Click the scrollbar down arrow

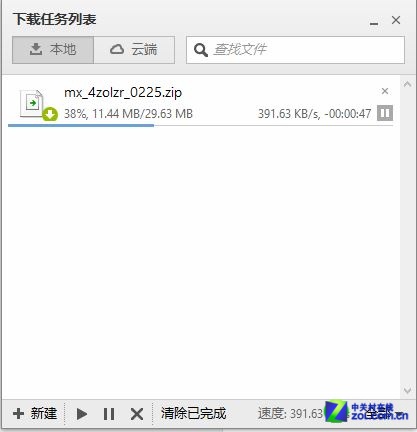point(407,390)
